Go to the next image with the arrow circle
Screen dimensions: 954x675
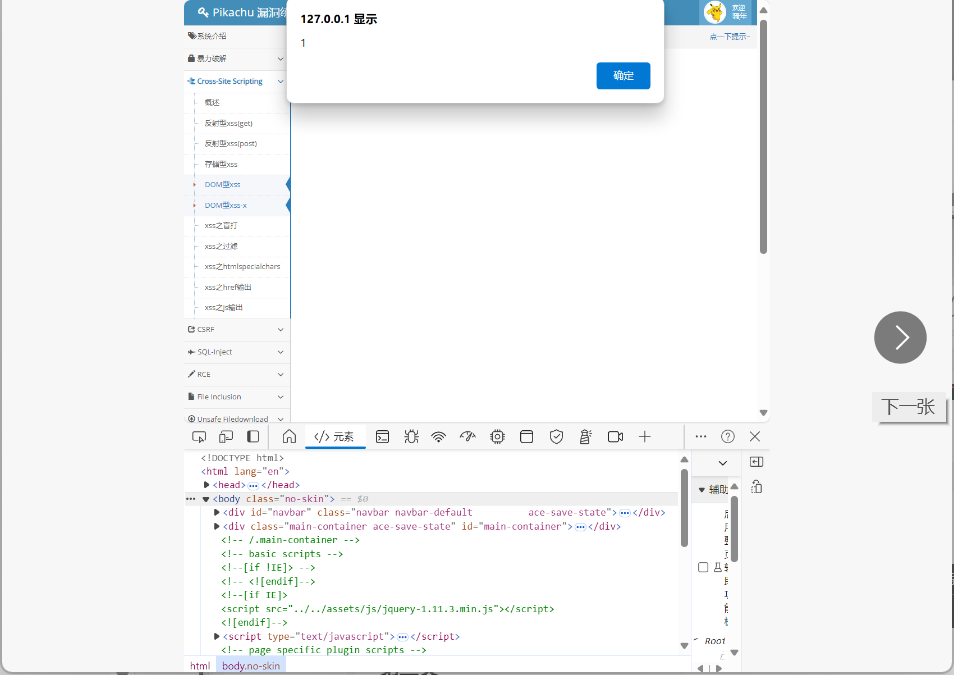(x=900, y=337)
